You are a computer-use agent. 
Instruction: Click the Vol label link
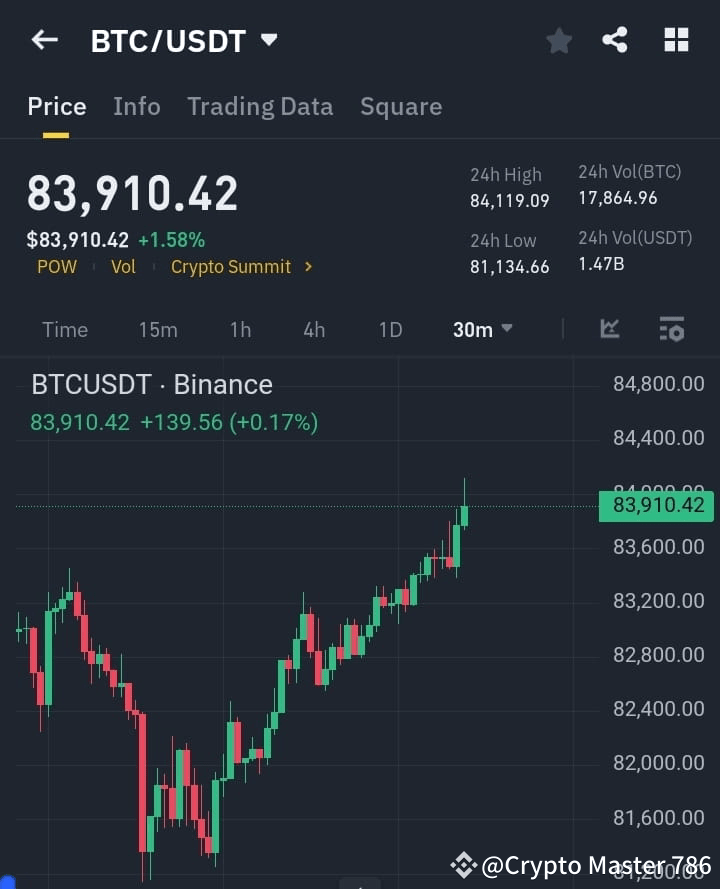pyautogui.click(x=124, y=267)
